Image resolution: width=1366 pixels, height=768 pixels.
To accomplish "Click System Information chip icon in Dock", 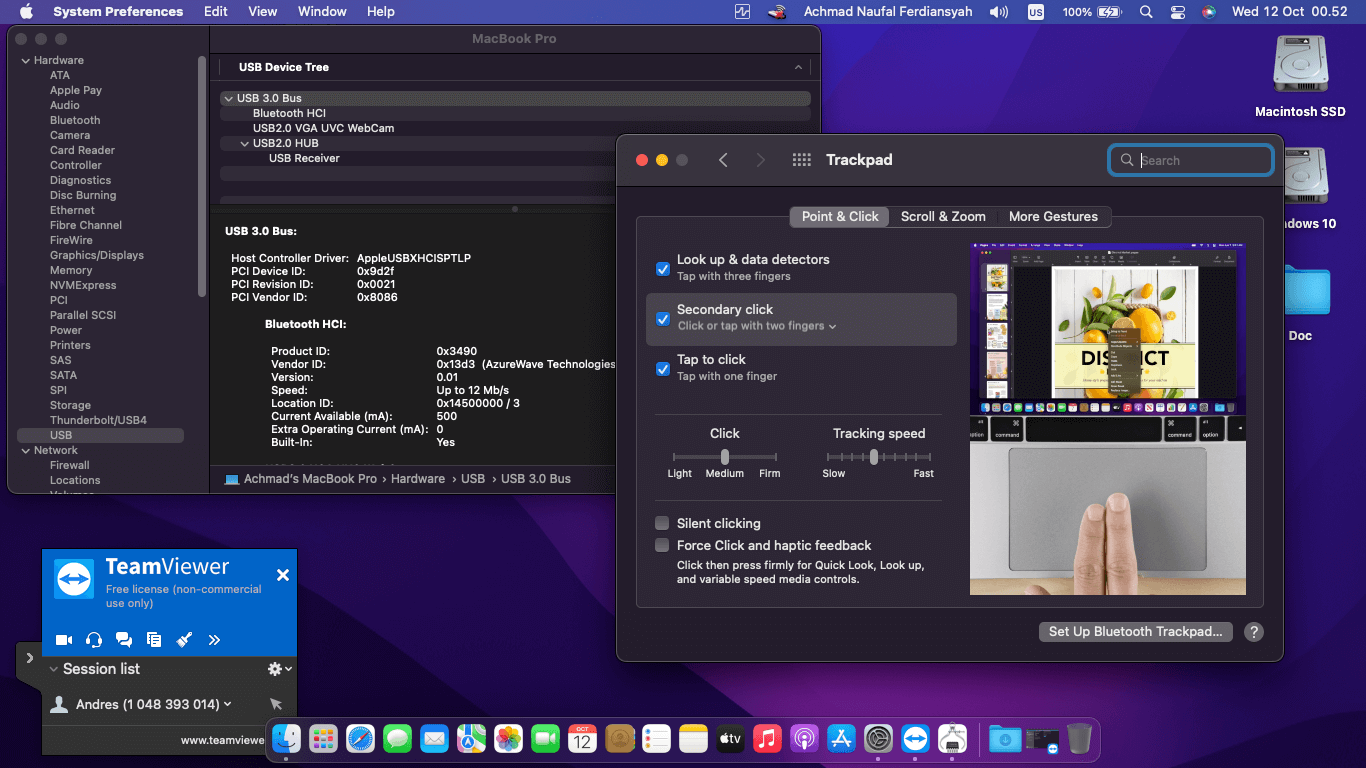I will click(953, 739).
